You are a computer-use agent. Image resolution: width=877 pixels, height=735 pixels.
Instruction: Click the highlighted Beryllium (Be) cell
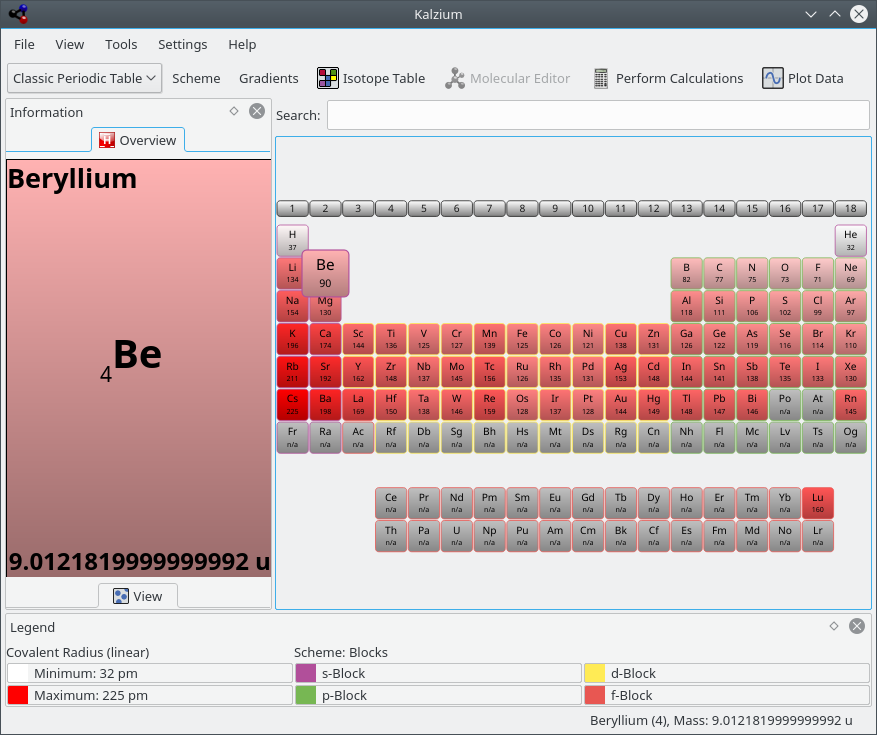point(326,273)
